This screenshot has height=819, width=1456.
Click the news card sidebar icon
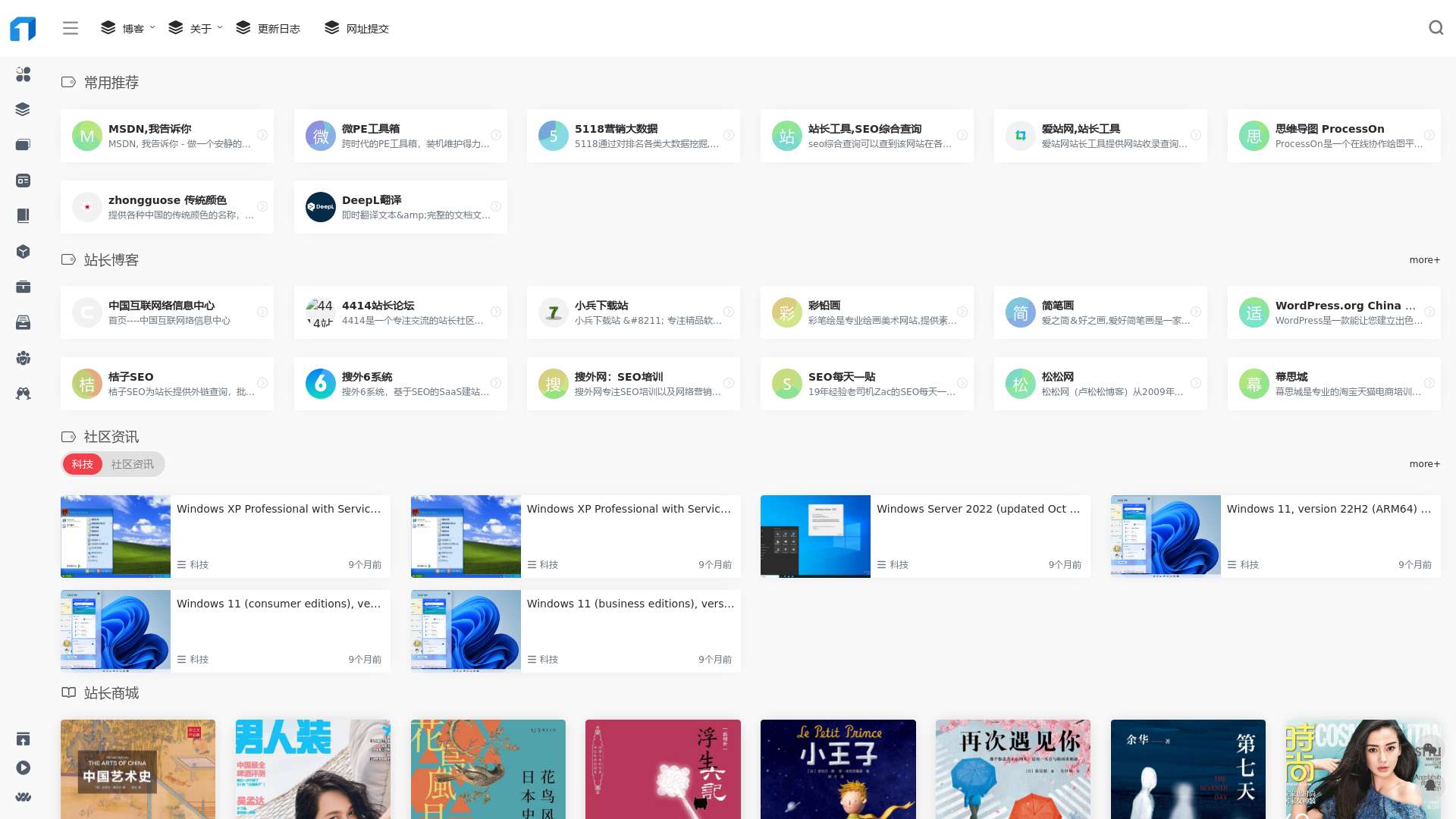[x=24, y=180]
